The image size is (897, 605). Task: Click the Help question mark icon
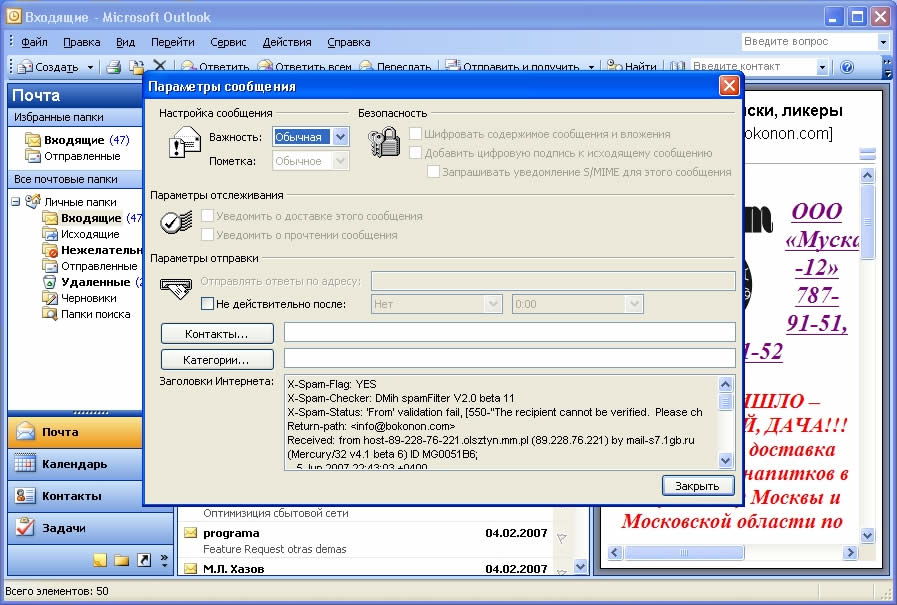pyautogui.click(x=847, y=67)
